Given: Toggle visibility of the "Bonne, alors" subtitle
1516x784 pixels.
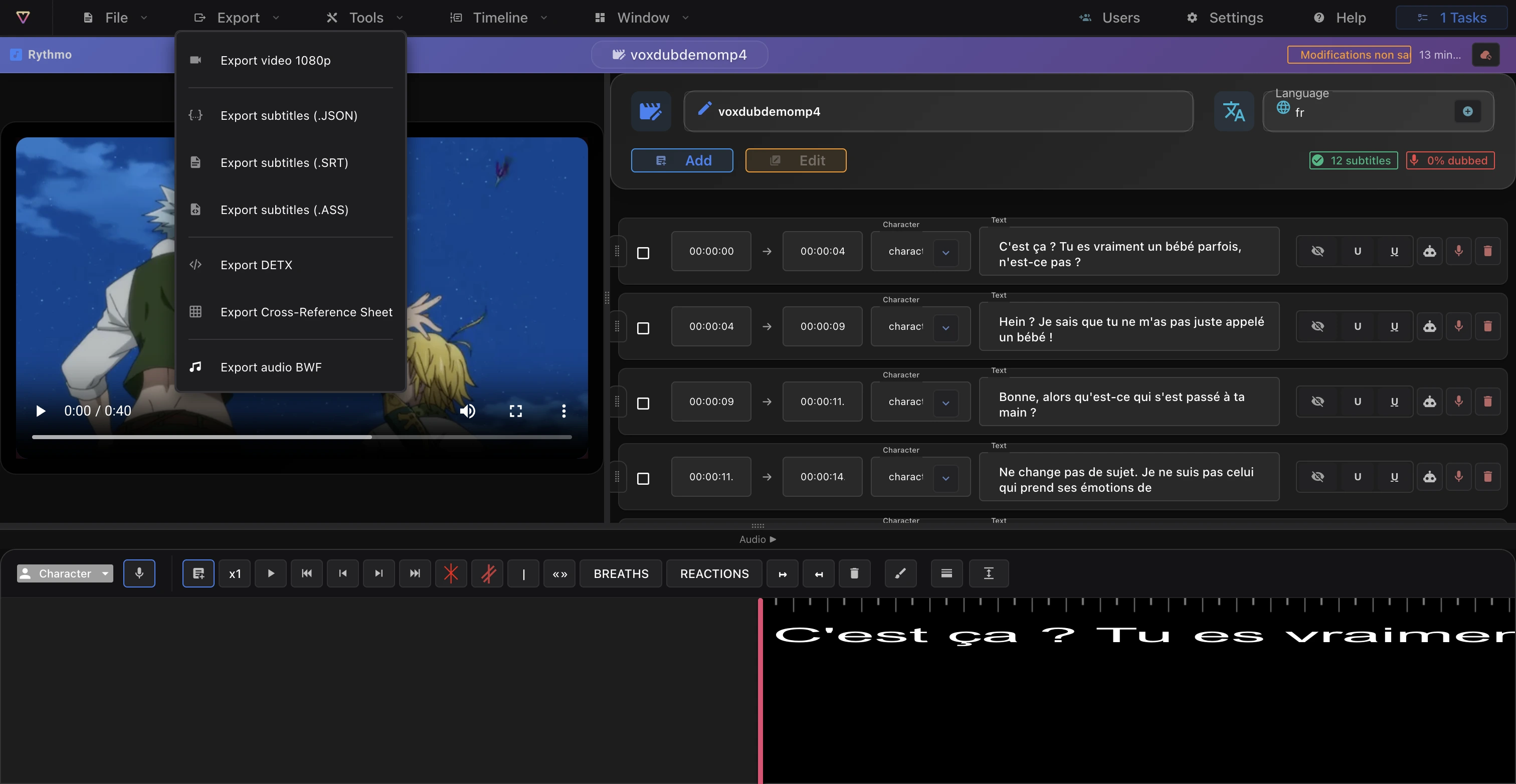Looking at the screenshot, I should (1317, 402).
